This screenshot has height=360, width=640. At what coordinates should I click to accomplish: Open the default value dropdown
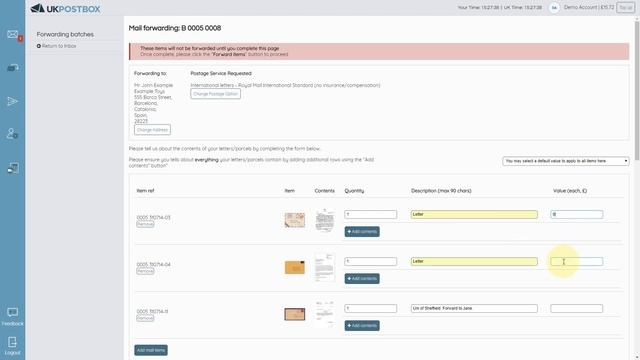566,161
